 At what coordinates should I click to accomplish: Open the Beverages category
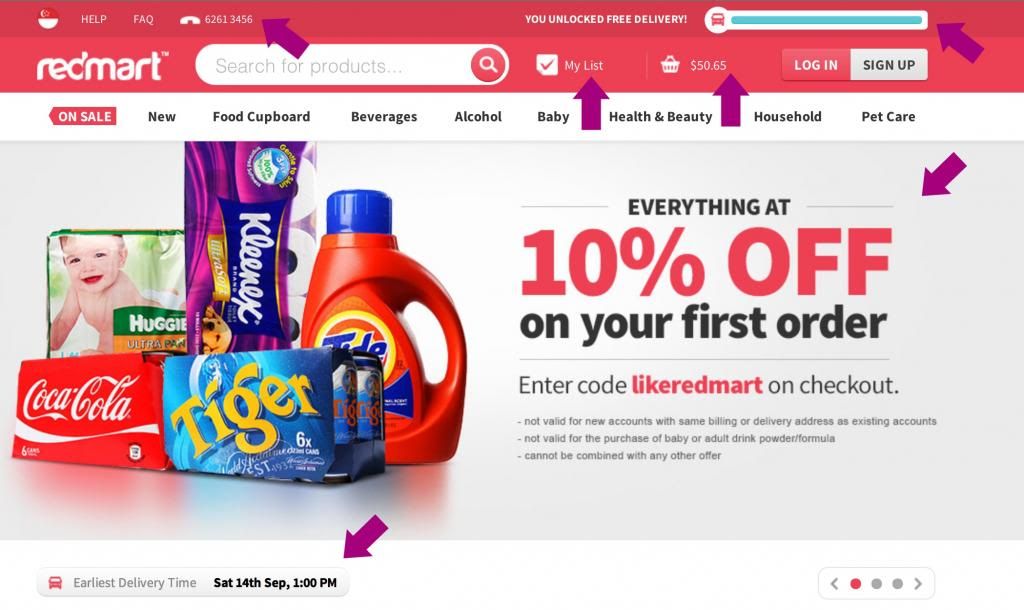[x=384, y=116]
